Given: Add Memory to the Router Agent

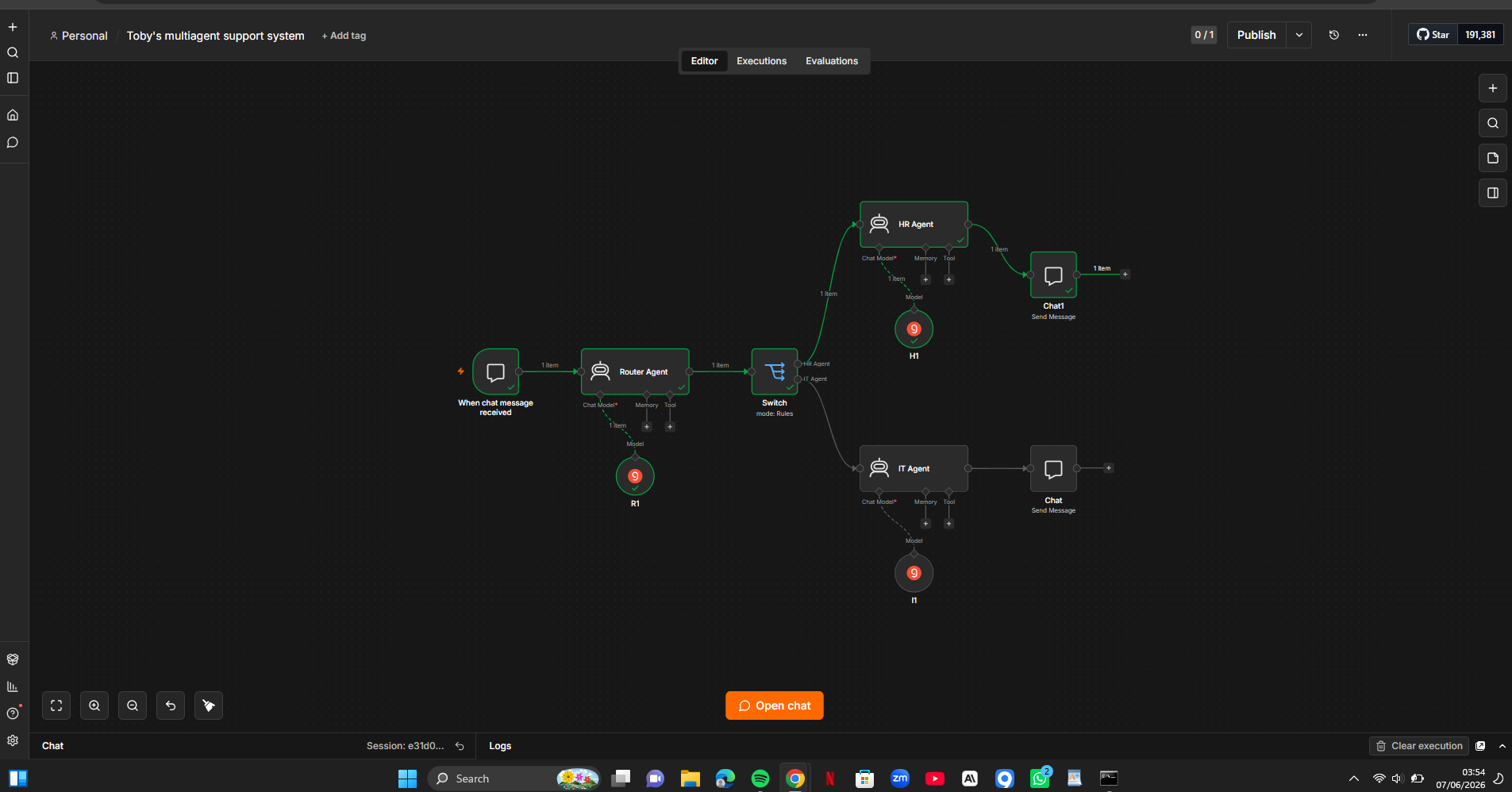Looking at the screenshot, I should (647, 427).
